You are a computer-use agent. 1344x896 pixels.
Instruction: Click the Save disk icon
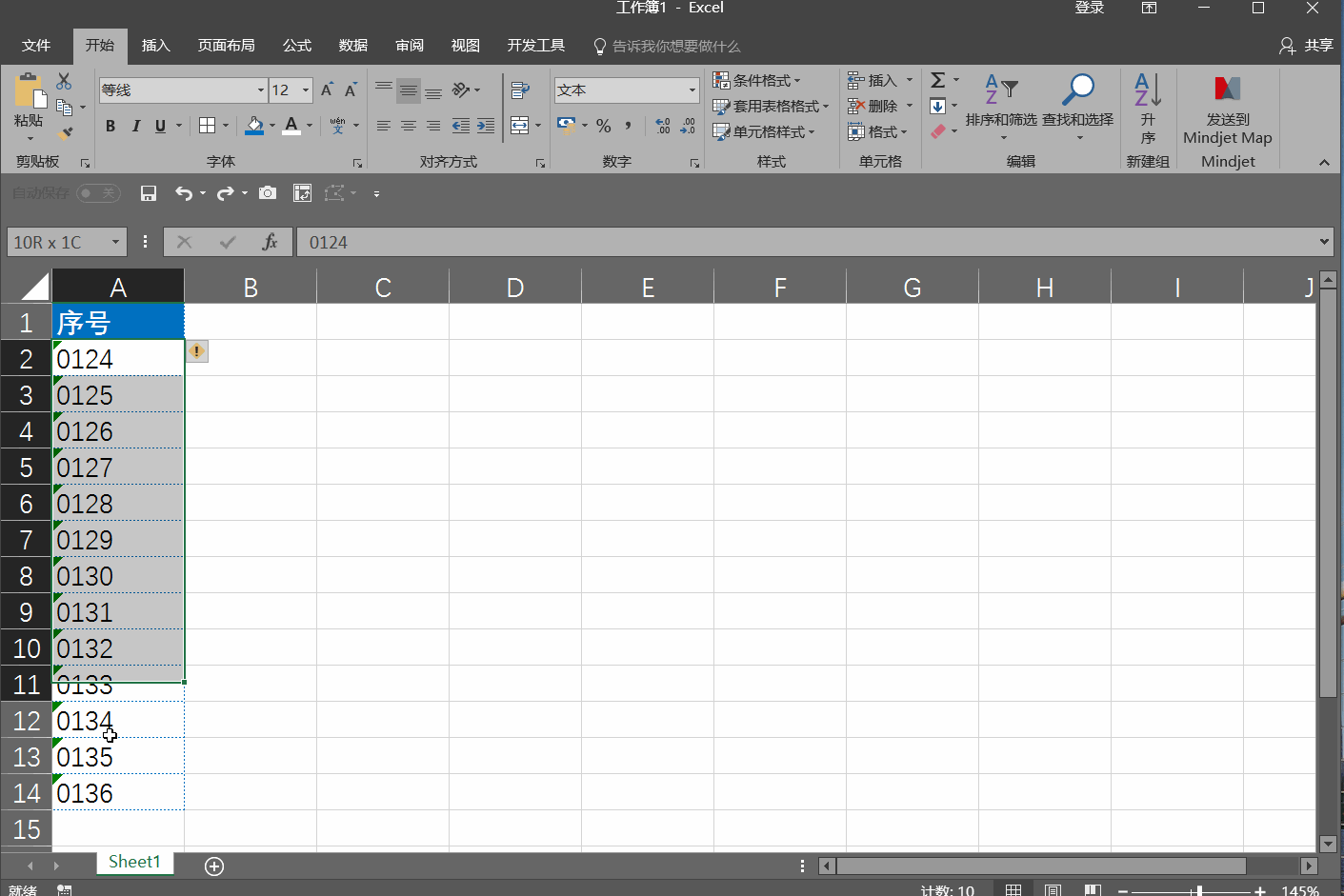(149, 193)
